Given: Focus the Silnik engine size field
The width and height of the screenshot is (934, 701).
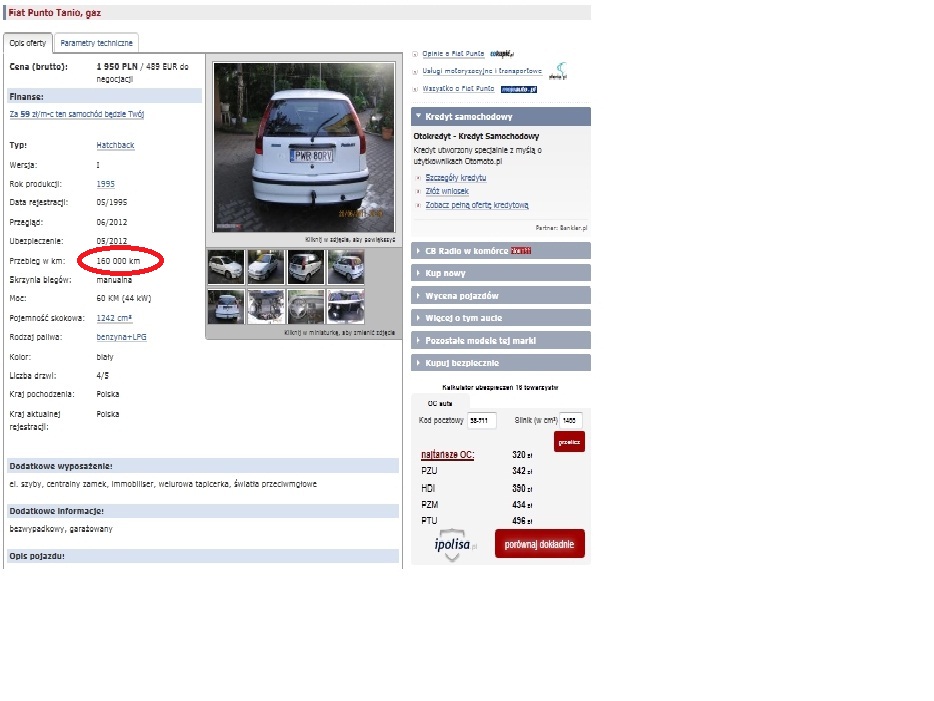Looking at the screenshot, I should (x=571, y=420).
